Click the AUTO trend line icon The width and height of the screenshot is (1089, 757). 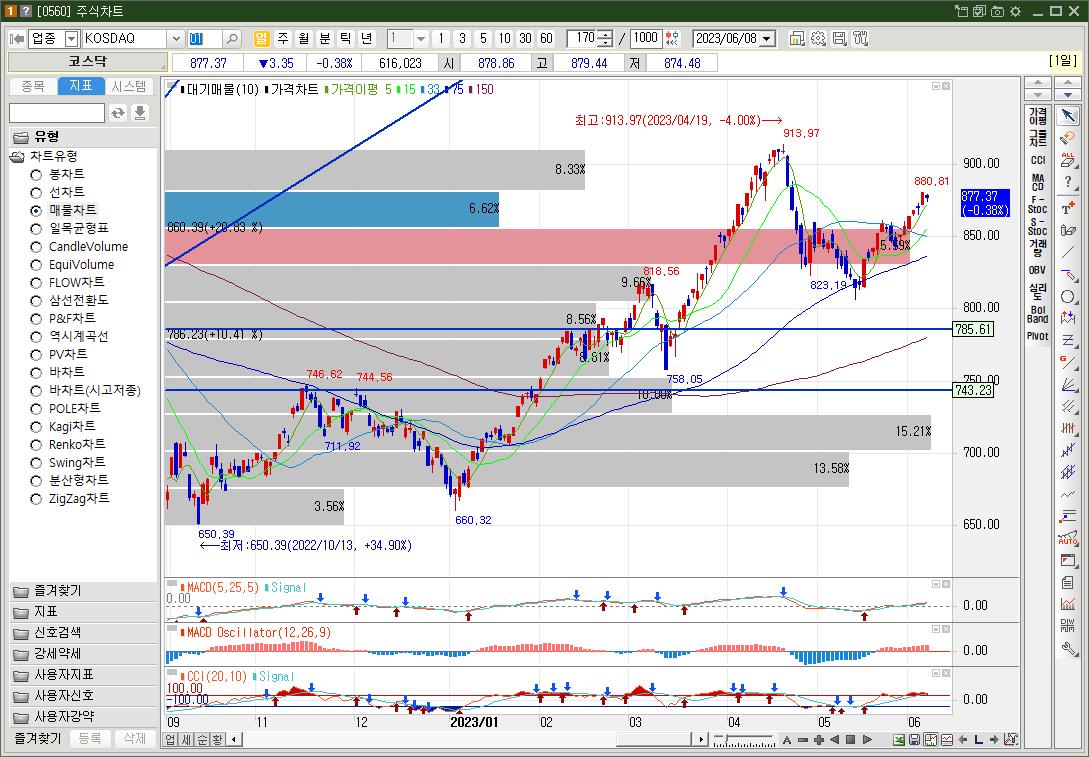click(x=1068, y=538)
